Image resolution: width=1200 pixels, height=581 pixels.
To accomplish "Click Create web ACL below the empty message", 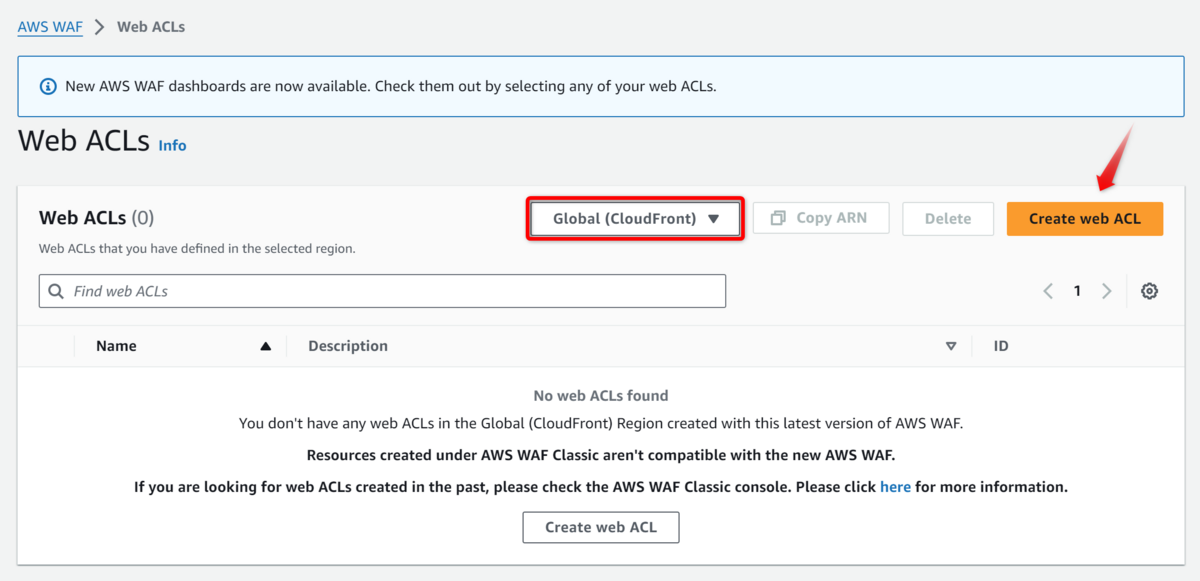I will pyautogui.click(x=601, y=527).
